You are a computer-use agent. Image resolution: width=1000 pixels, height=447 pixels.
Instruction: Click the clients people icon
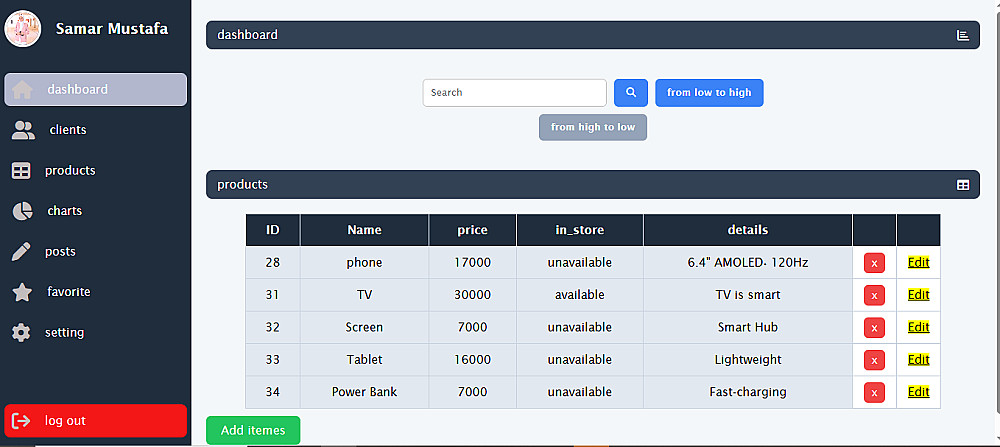[x=23, y=130]
